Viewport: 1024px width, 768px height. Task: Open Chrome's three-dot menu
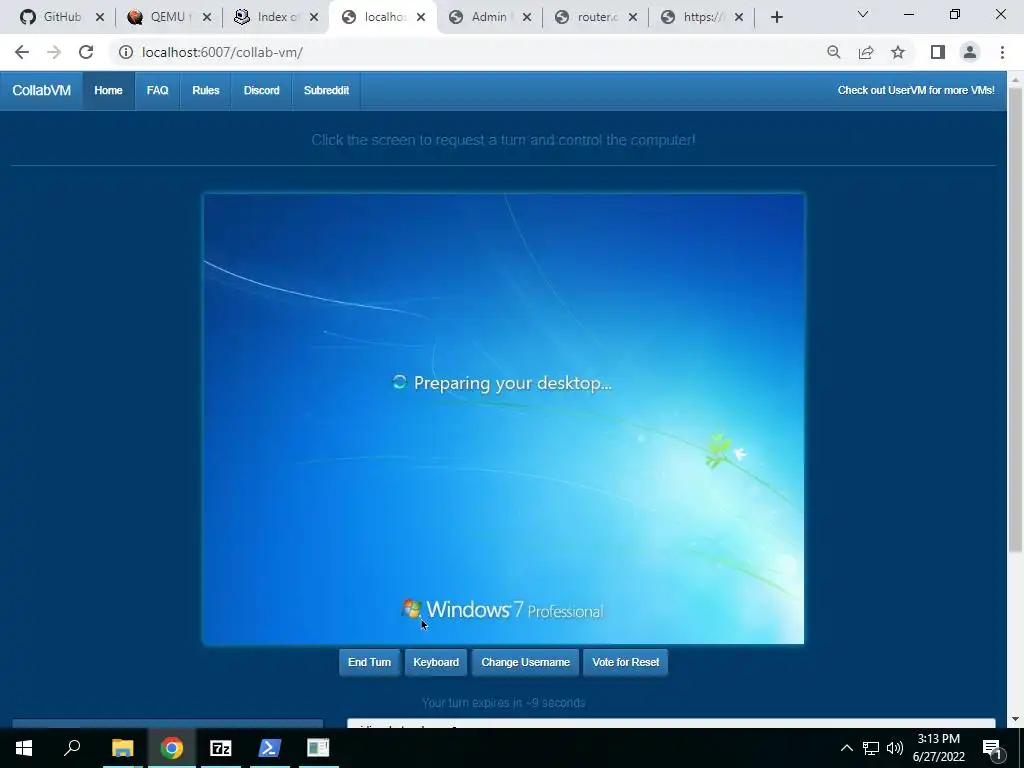click(x=1002, y=52)
